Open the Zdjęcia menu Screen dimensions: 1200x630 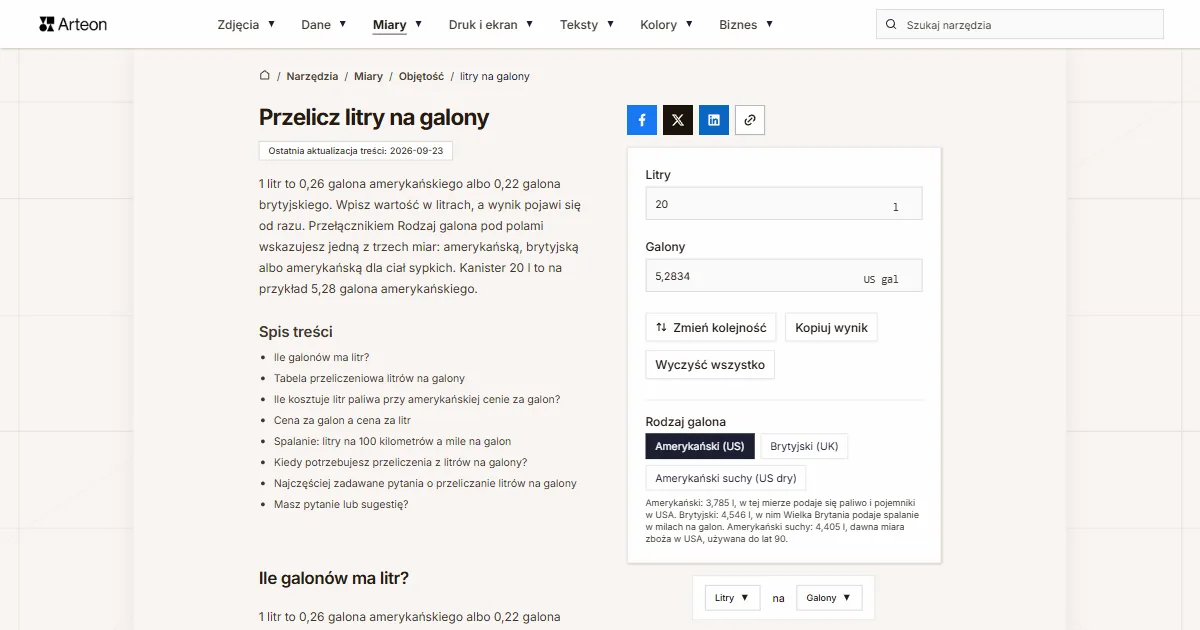click(x=246, y=24)
